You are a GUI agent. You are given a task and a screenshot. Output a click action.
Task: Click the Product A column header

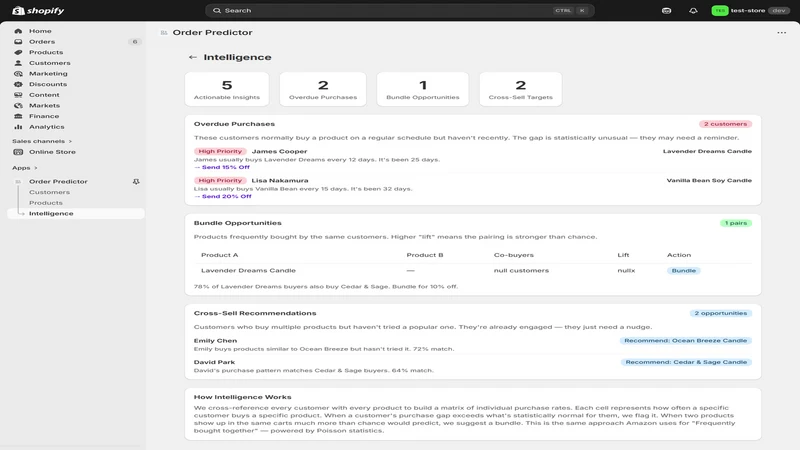(x=219, y=255)
